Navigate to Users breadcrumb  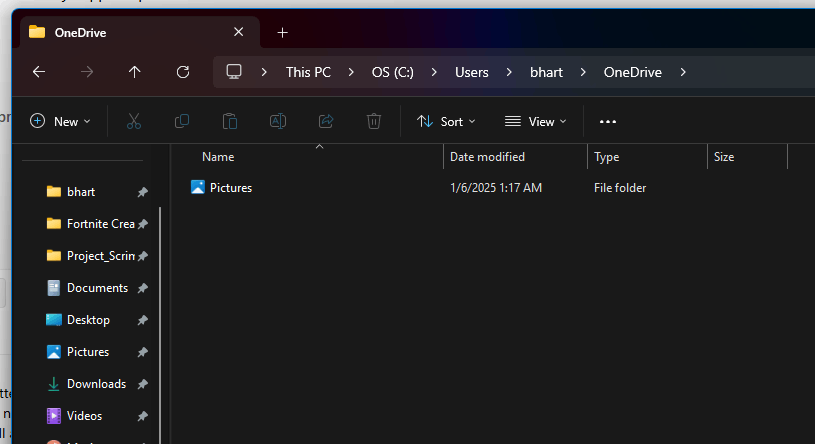pyautogui.click(x=472, y=72)
